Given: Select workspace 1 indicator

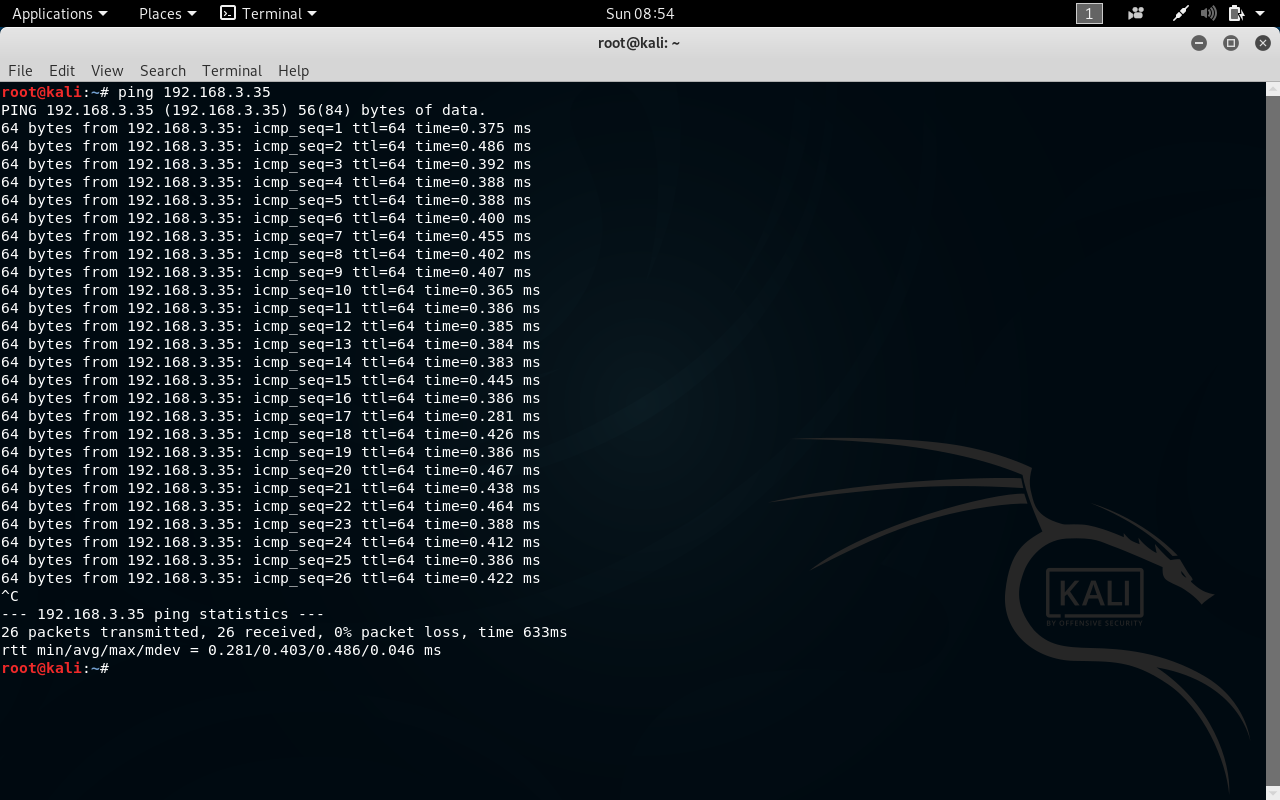Looking at the screenshot, I should click(1089, 13).
